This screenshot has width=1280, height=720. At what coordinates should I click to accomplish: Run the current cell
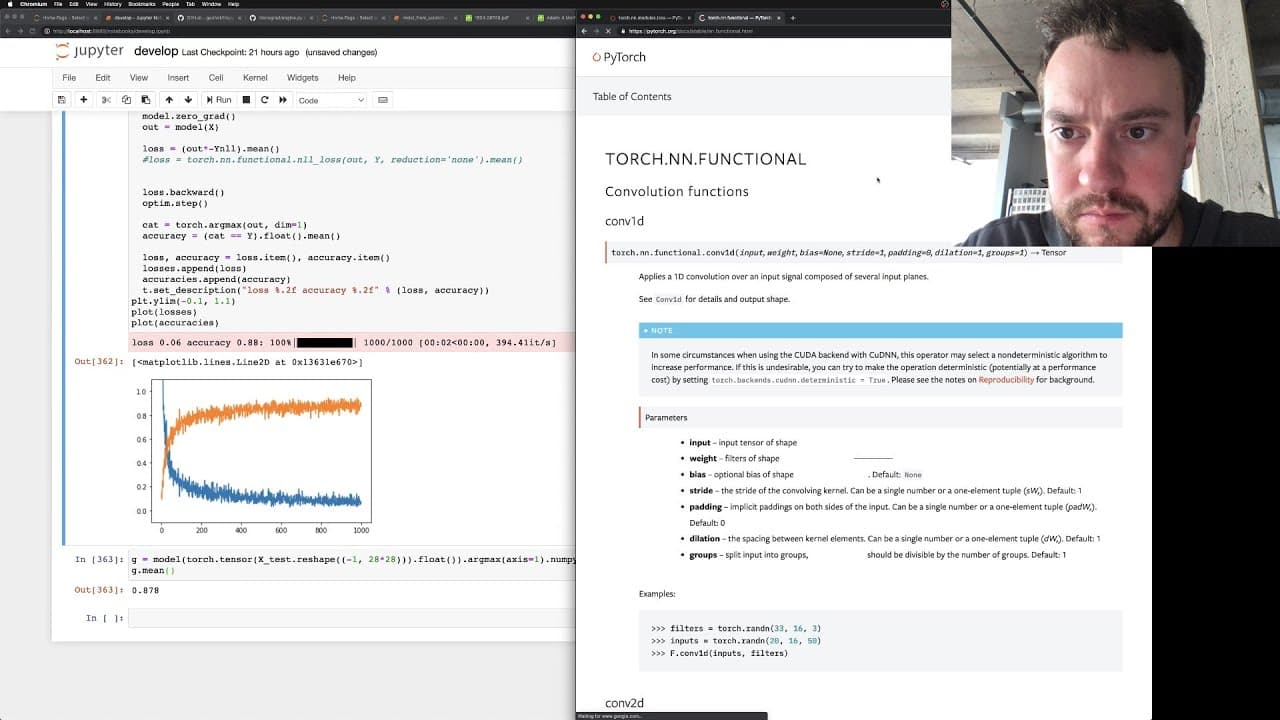tap(218, 100)
